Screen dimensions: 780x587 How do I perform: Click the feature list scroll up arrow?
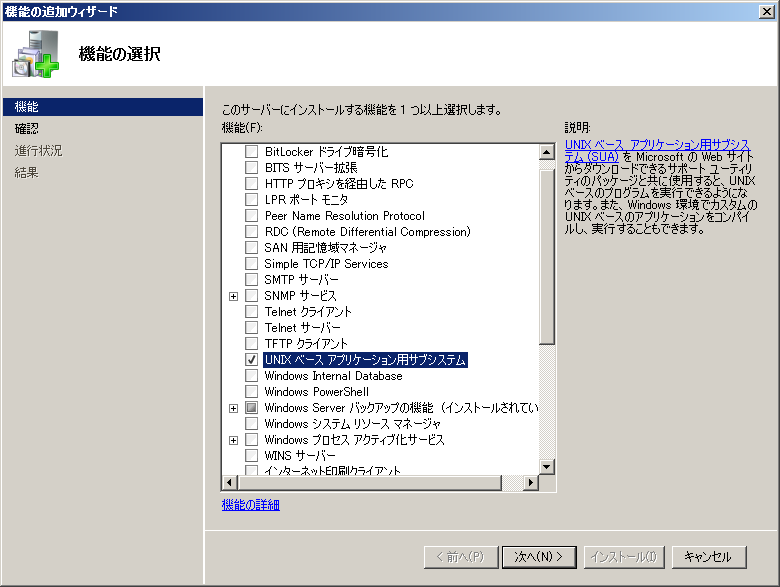[547, 152]
